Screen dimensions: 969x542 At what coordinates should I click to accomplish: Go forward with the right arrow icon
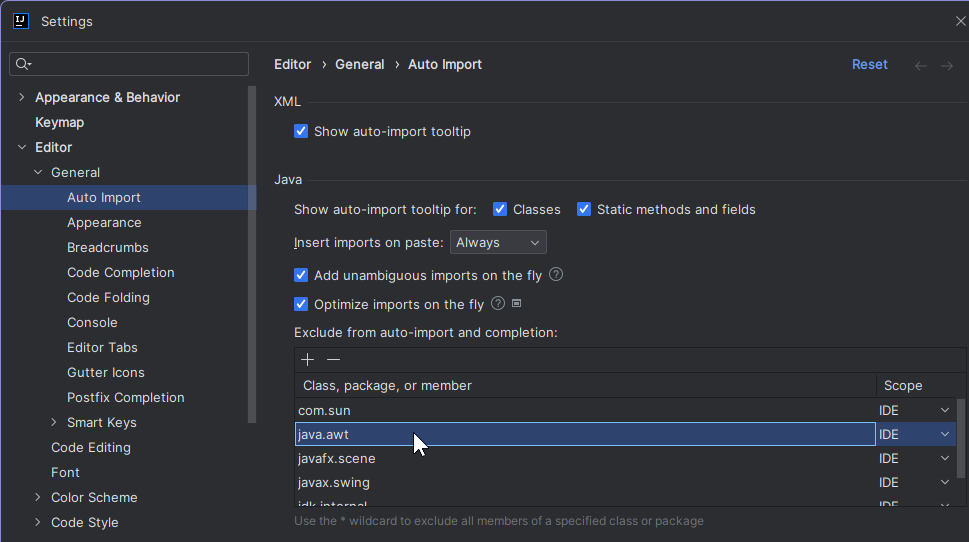coord(947,66)
